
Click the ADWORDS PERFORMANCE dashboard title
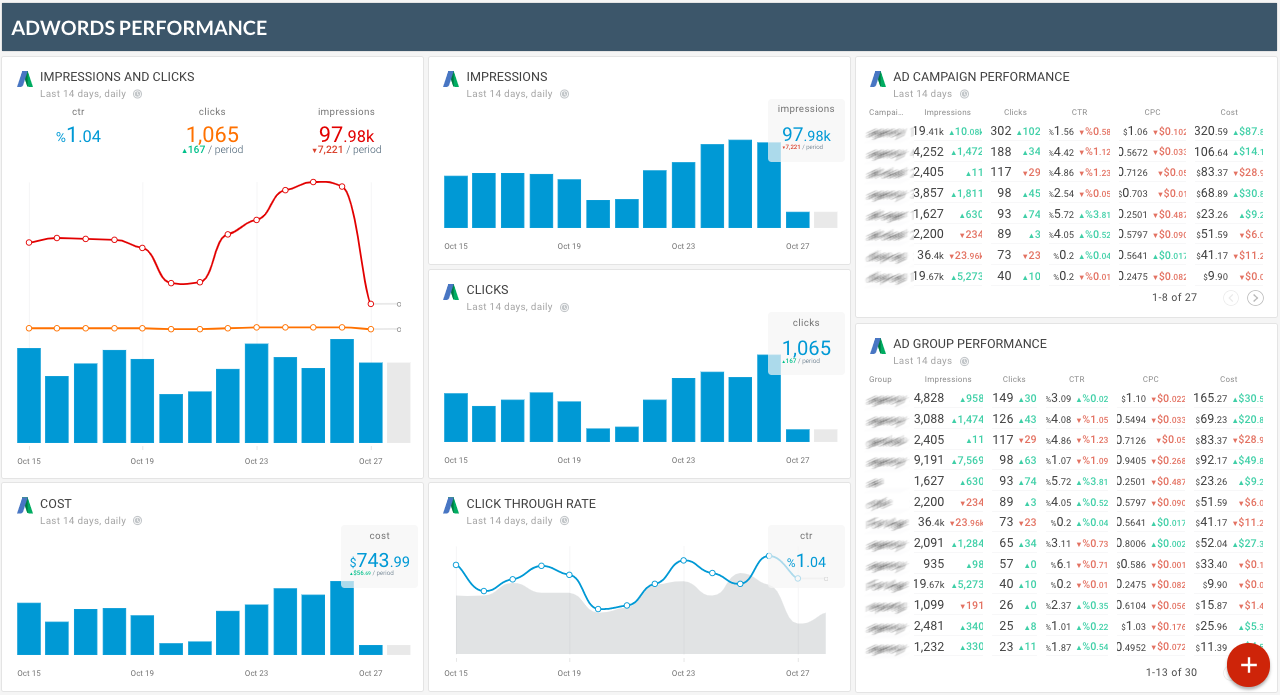(139, 28)
